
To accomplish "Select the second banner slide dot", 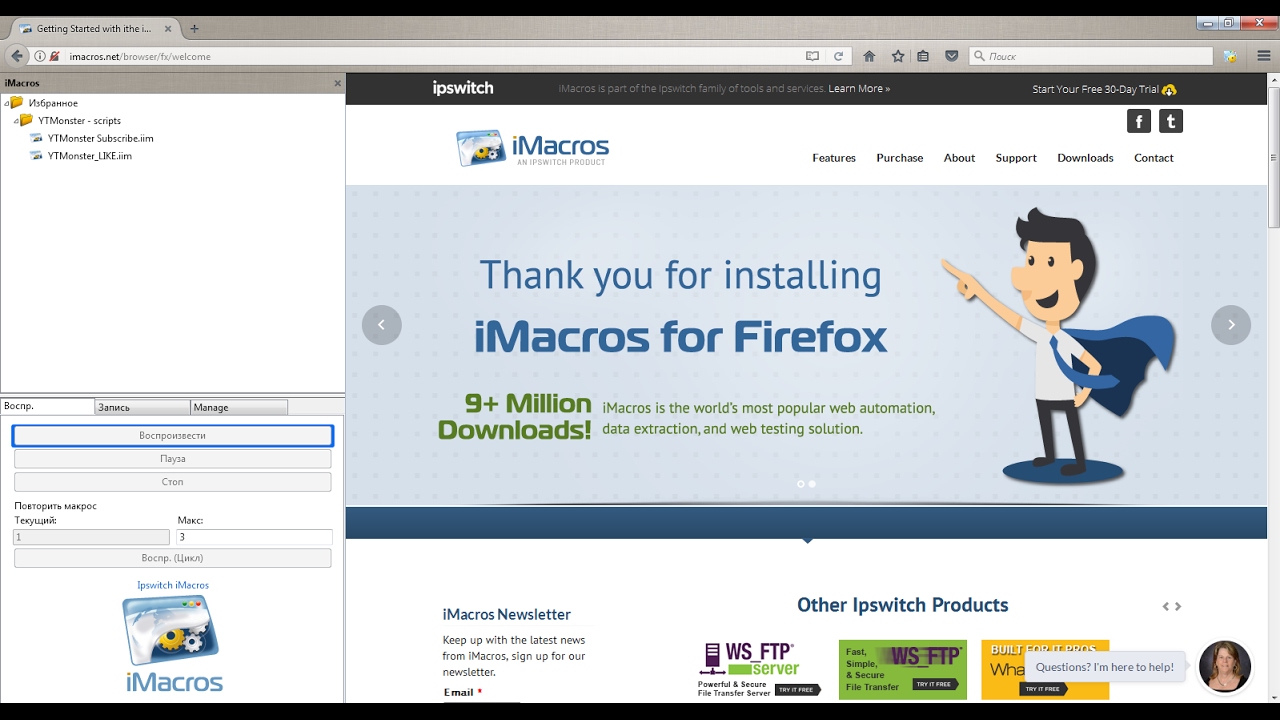I will (812, 484).
